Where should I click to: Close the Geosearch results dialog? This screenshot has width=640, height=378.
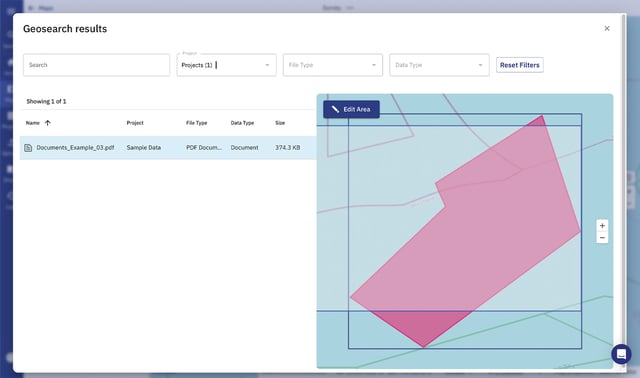pyautogui.click(x=607, y=28)
